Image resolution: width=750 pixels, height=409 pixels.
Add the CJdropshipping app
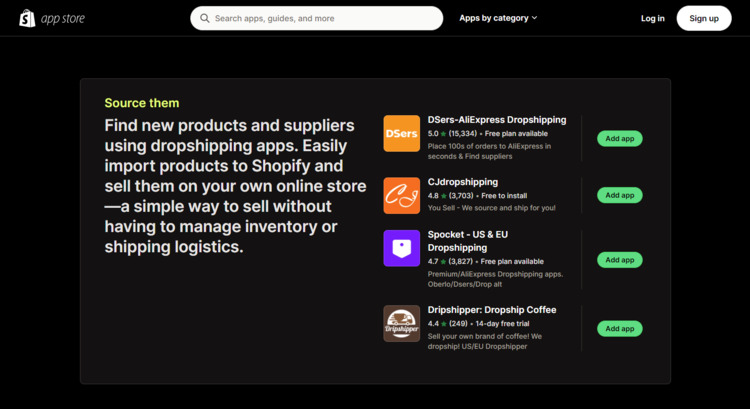coord(619,195)
